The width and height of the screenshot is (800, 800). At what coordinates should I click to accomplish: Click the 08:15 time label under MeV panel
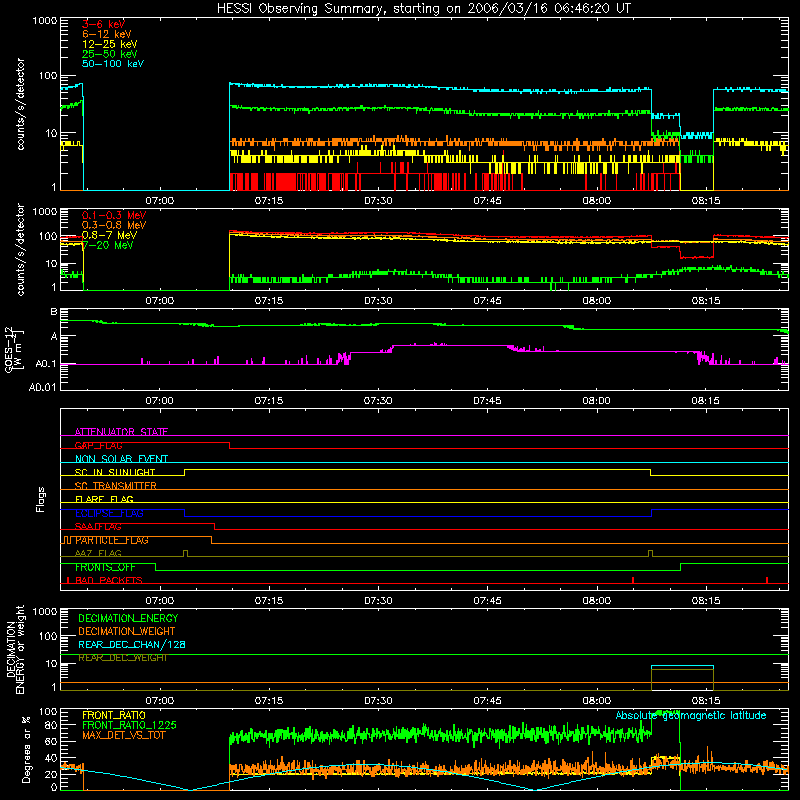click(706, 301)
